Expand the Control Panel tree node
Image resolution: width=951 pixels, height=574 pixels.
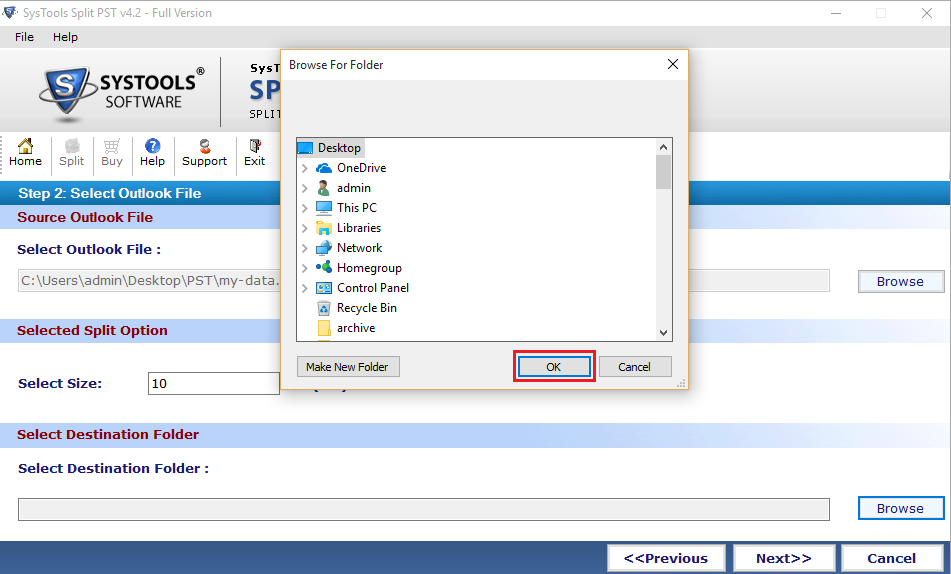[304, 288]
